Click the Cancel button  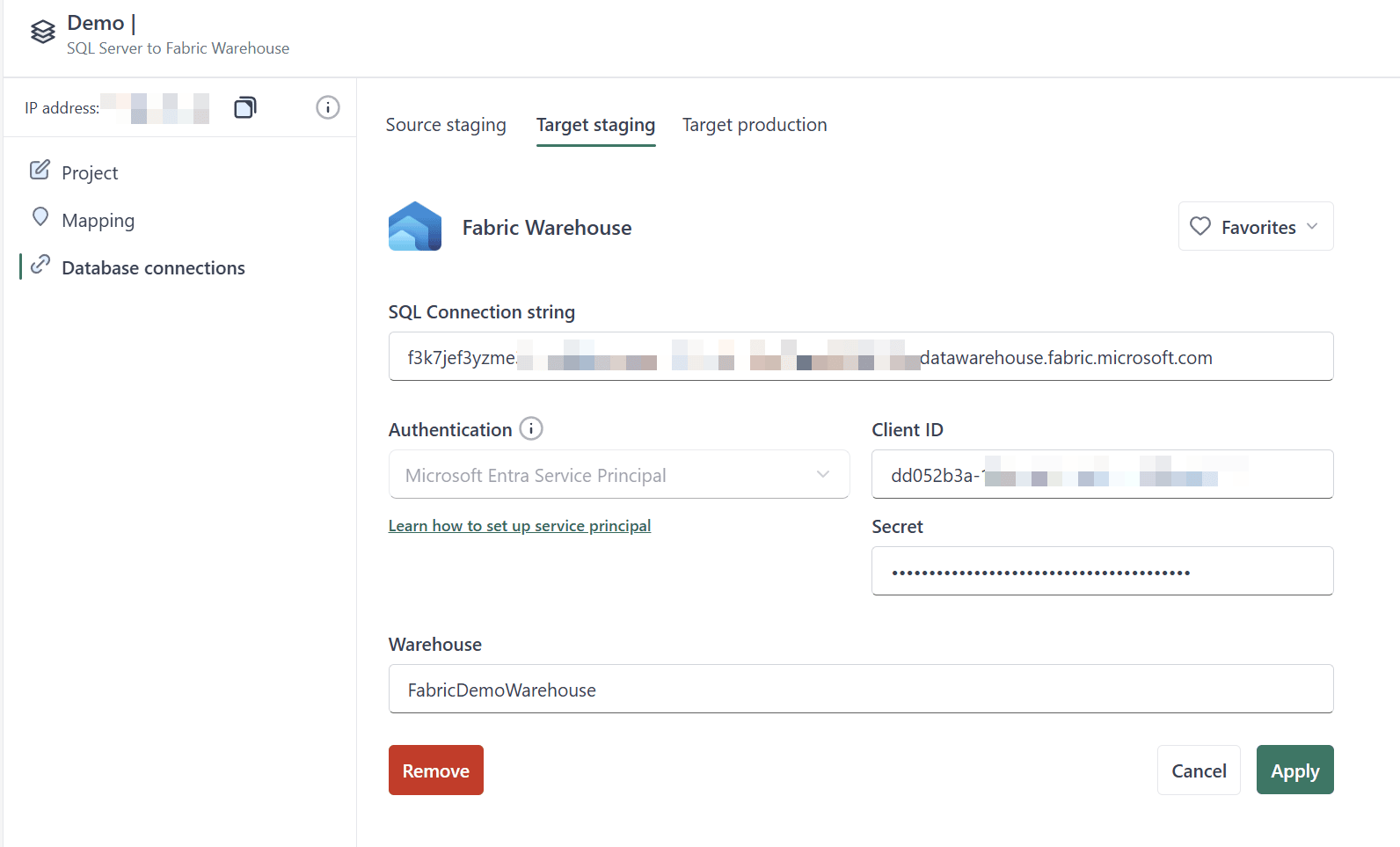coord(1198,770)
